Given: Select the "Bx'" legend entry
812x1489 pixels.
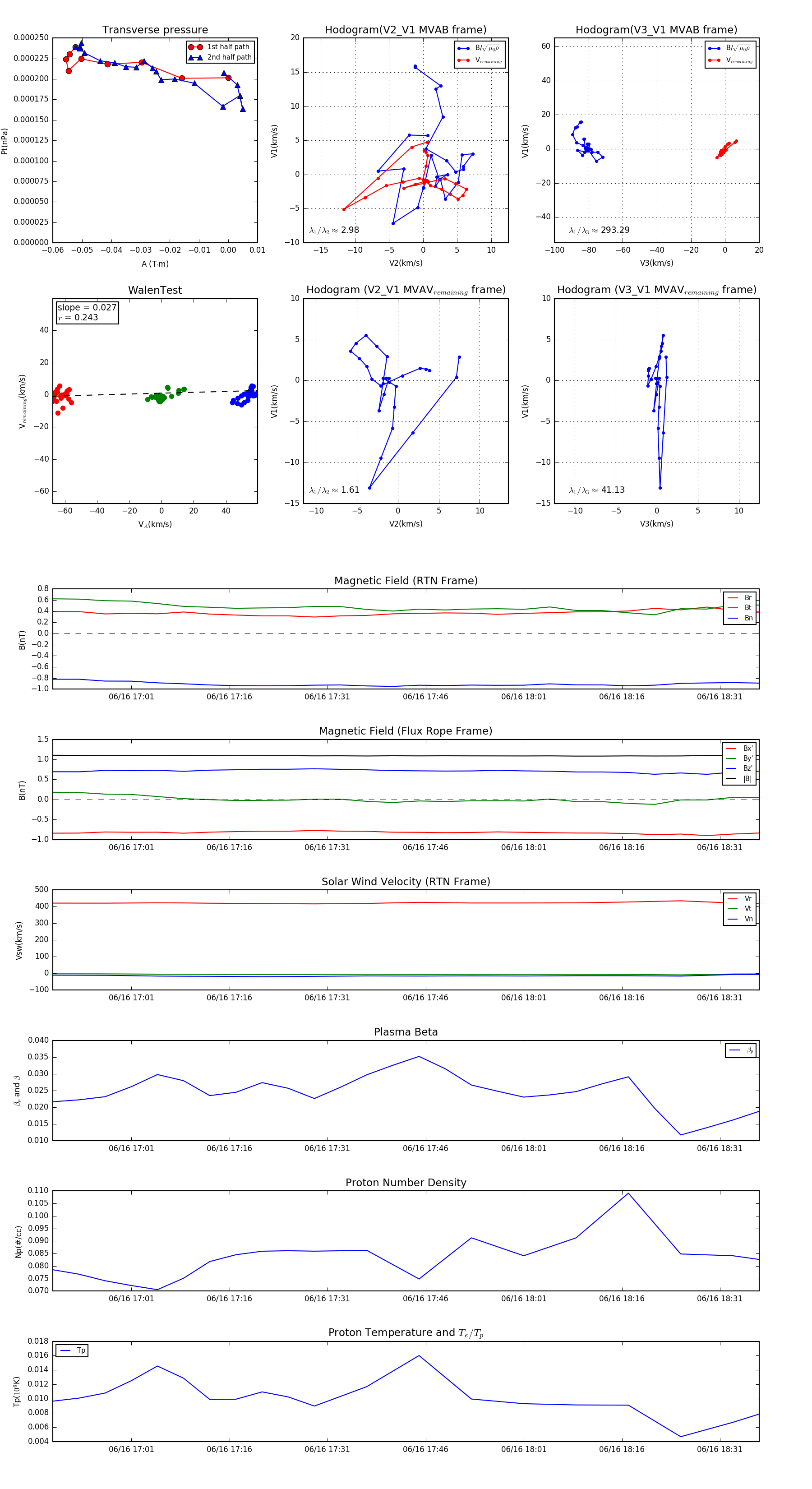Looking at the screenshot, I should [x=740, y=749].
